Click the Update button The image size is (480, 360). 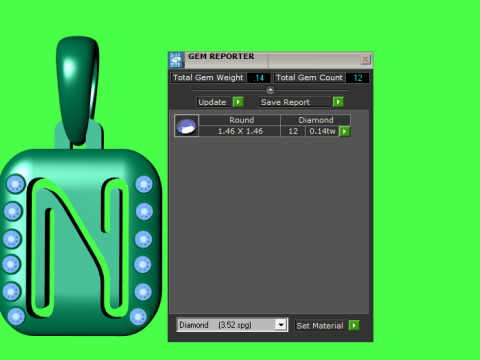point(214,102)
